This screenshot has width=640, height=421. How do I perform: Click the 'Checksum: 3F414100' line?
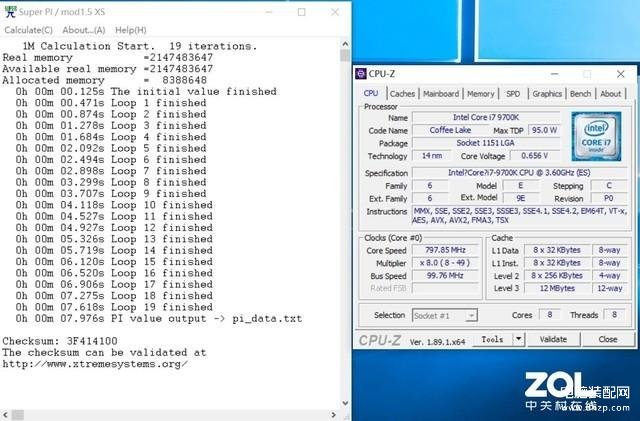click(x=60, y=341)
